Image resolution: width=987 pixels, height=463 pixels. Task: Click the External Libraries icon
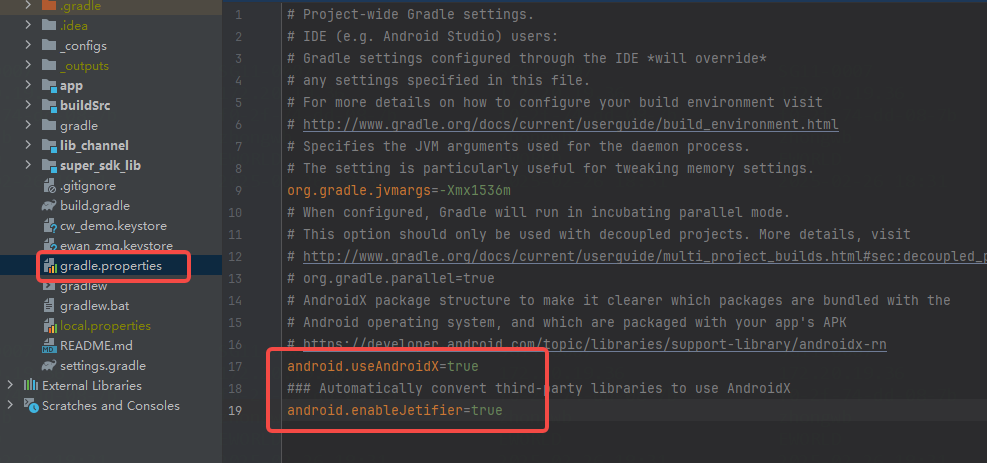click(31, 385)
